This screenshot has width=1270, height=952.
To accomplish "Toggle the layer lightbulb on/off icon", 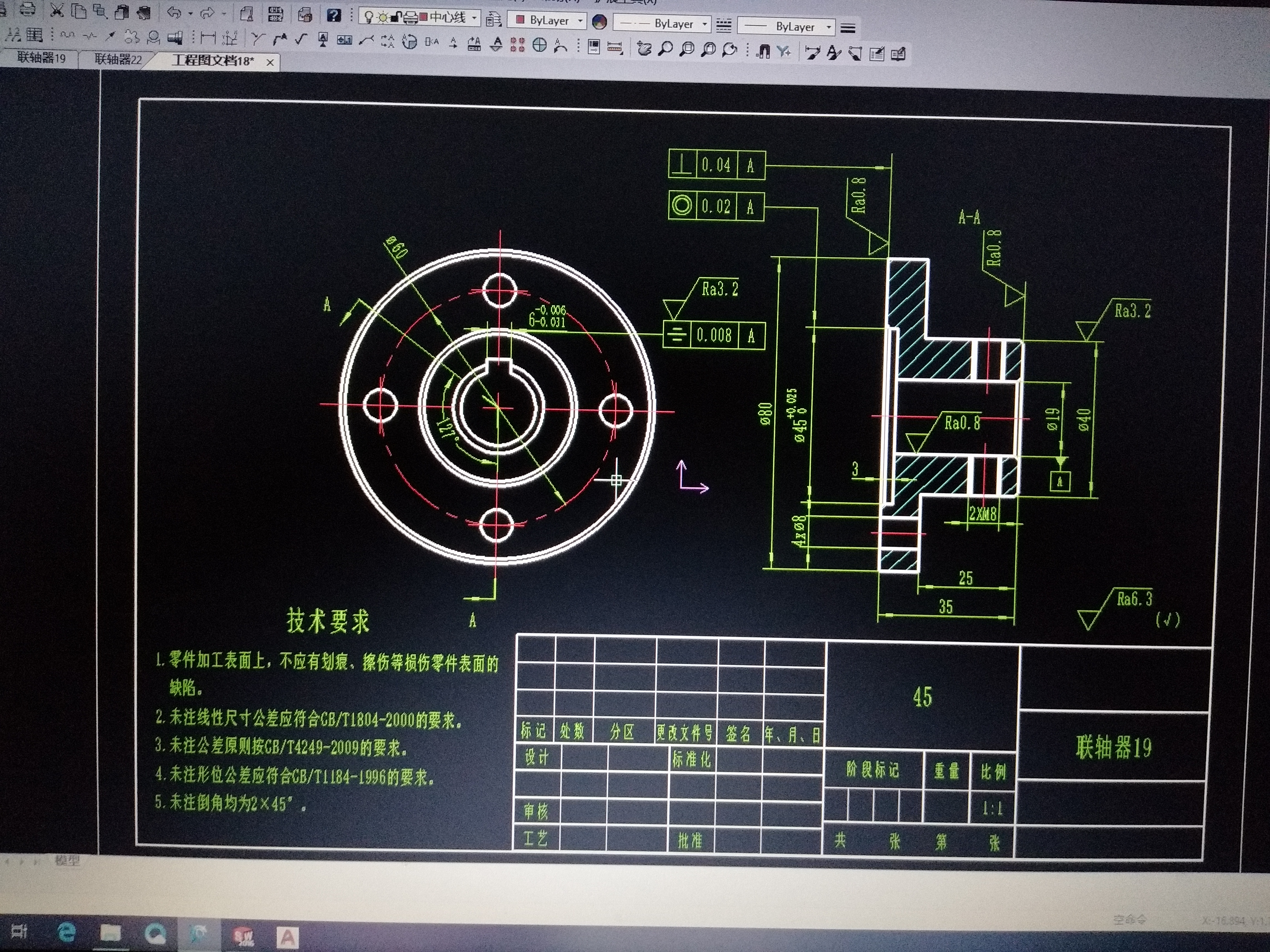I will [369, 17].
